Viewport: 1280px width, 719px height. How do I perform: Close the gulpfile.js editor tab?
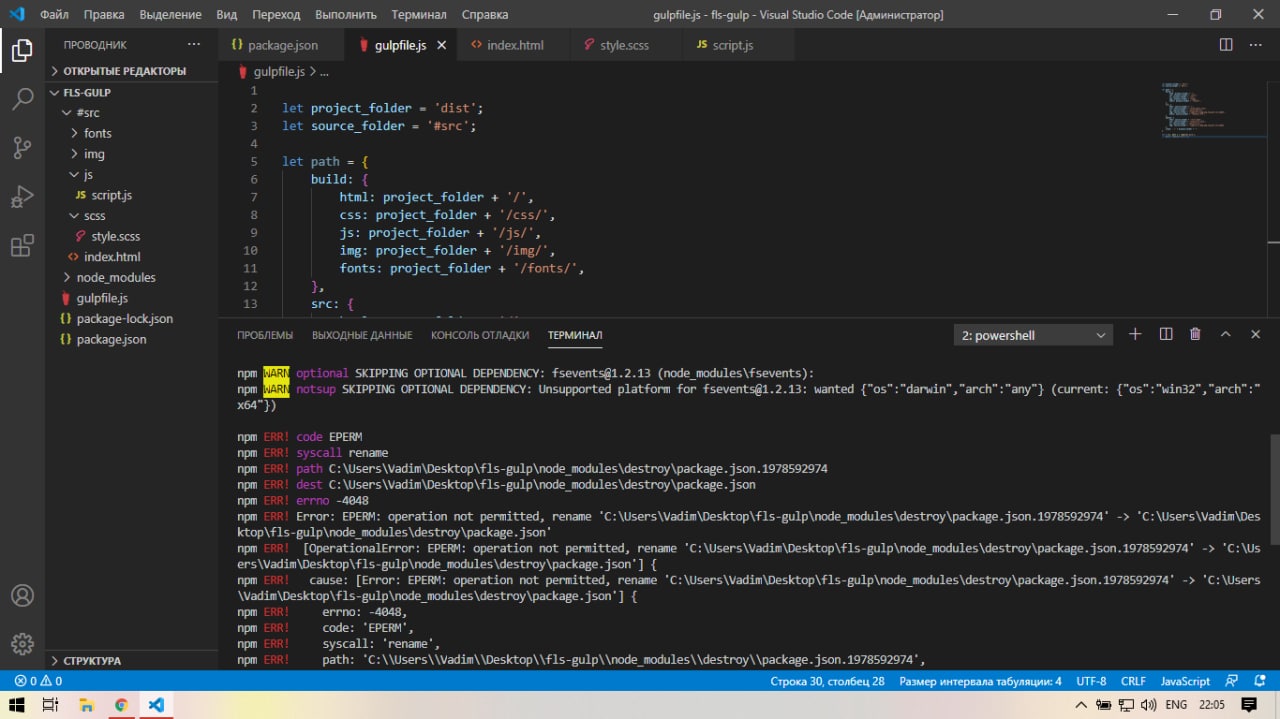click(441, 45)
